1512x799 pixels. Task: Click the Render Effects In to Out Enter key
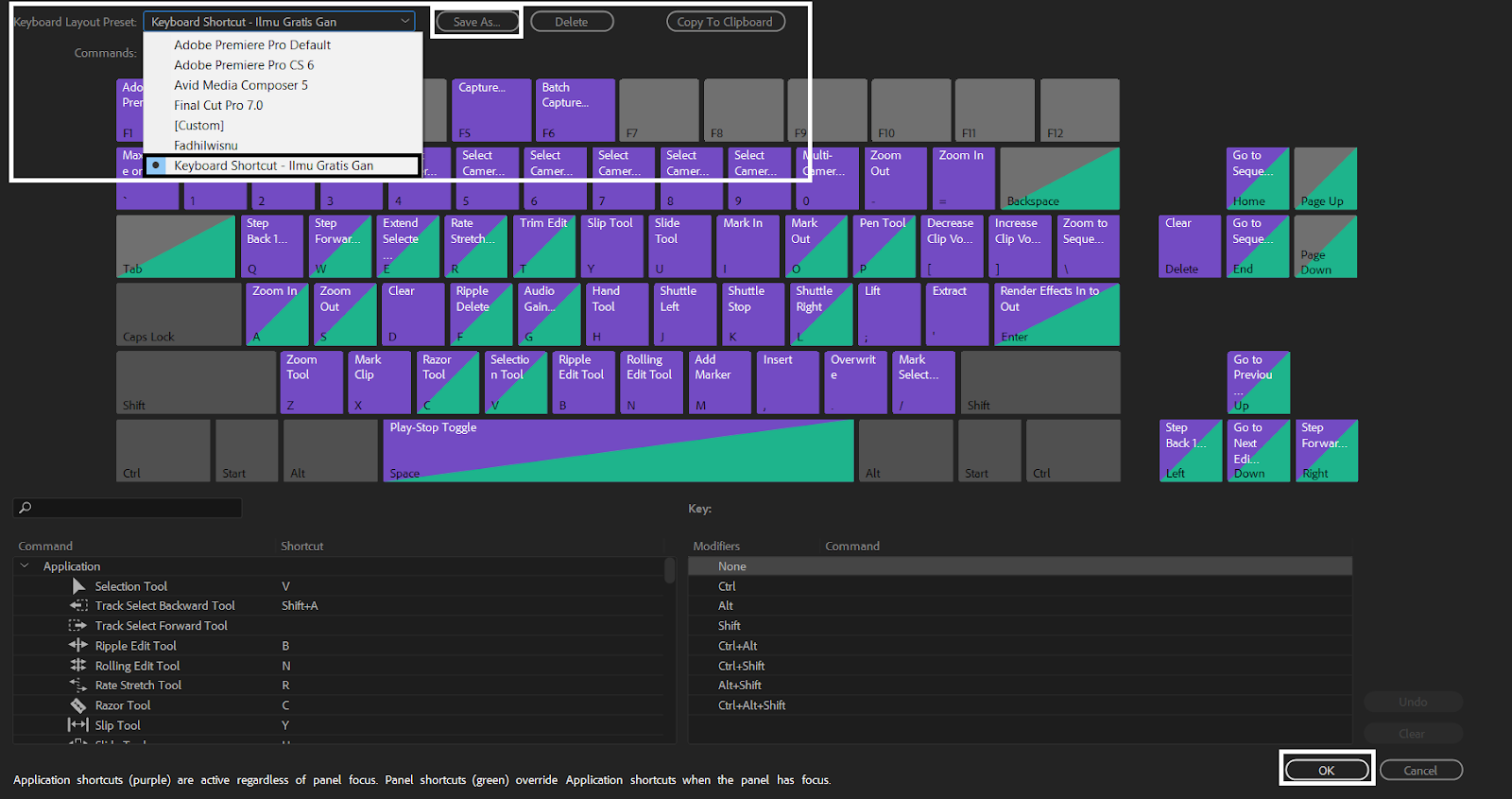pos(1057,315)
